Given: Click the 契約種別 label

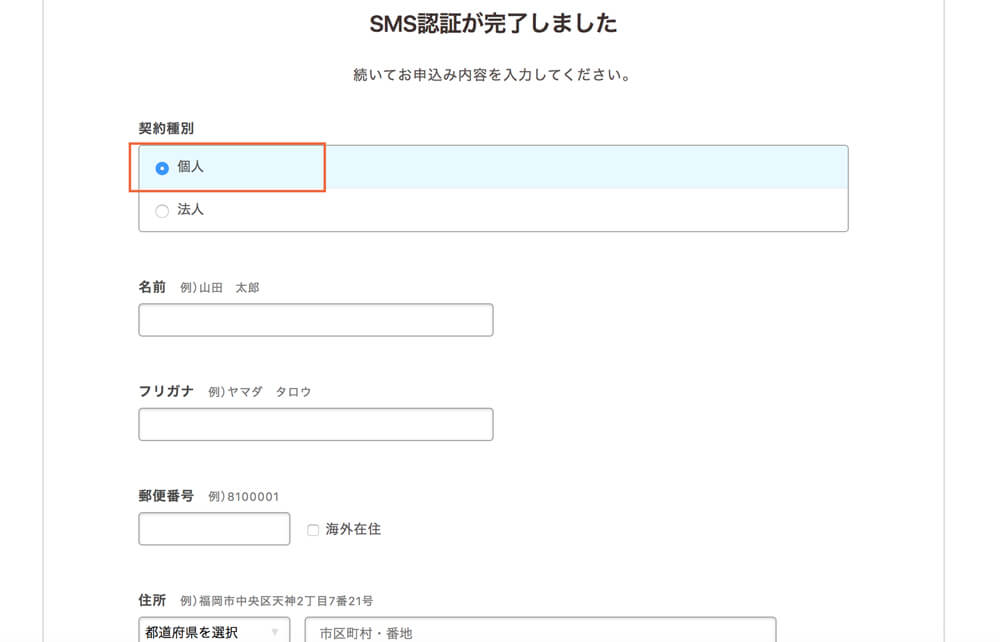Looking at the screenshot, I should 166,129.
